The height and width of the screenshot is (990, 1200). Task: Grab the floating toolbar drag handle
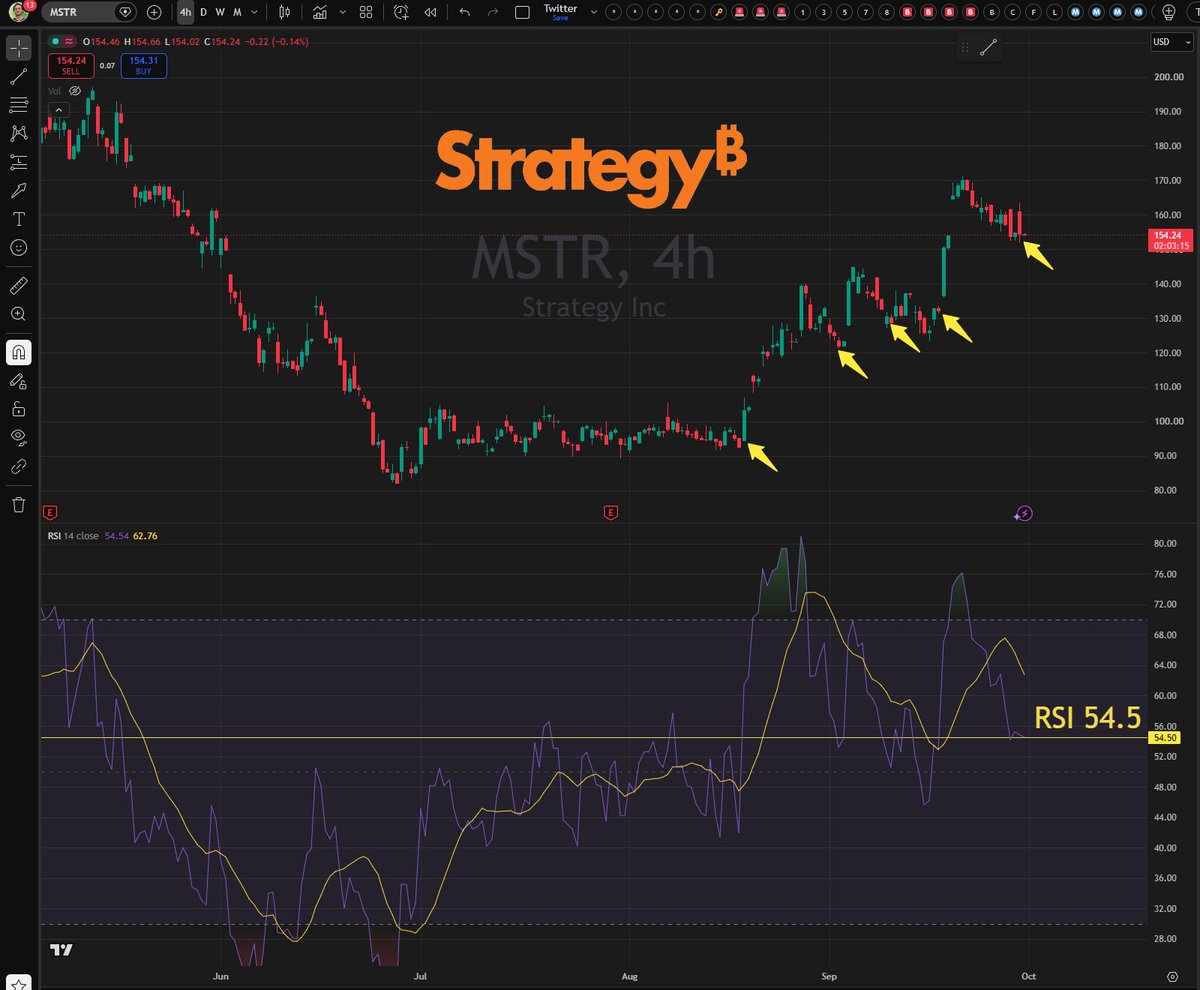point(964,47)
